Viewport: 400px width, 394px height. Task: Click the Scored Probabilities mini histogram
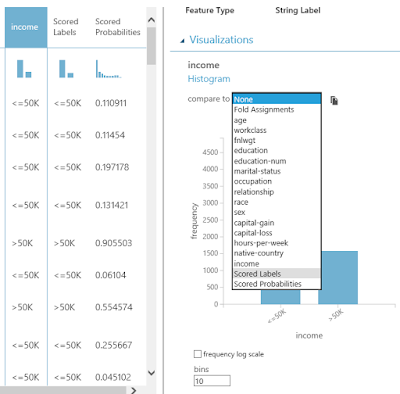108,69
